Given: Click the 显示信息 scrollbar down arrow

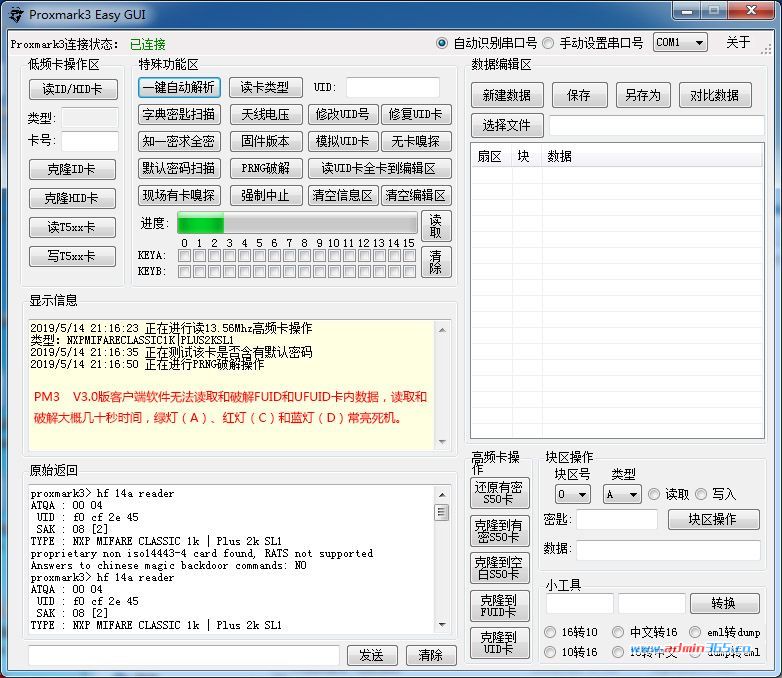Looking at the screenshot, I should [442, 442].
